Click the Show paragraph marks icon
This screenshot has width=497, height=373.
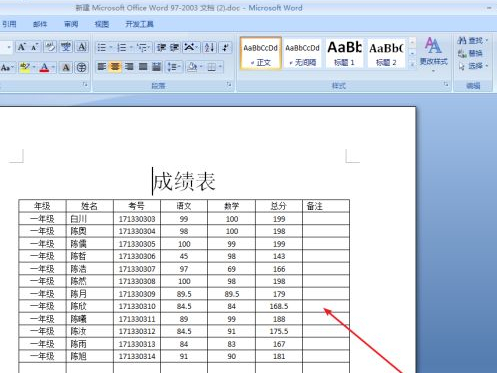[226, 47]
